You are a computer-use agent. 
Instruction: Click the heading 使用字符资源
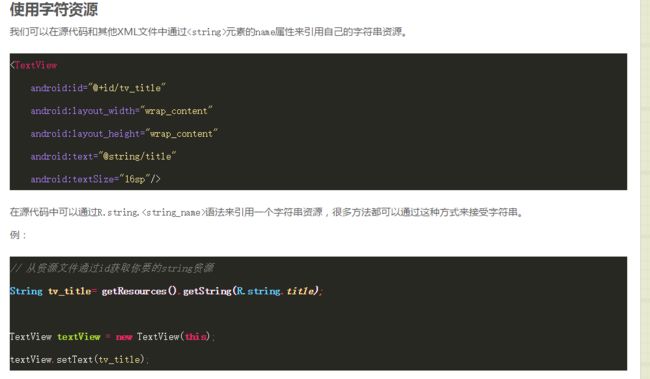point(54,9)
